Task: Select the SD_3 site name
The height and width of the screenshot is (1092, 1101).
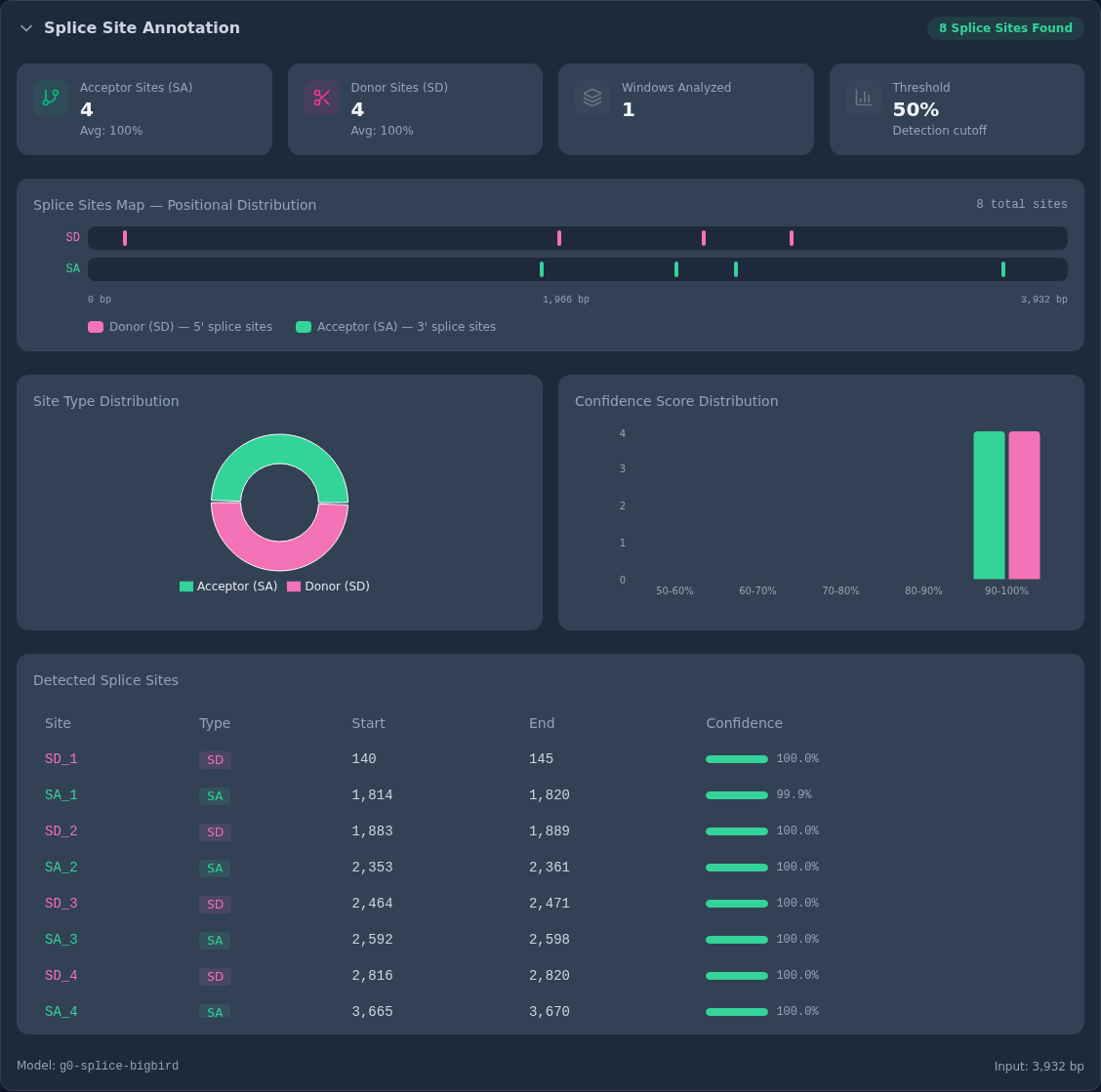Action: [x=61, y=904]
